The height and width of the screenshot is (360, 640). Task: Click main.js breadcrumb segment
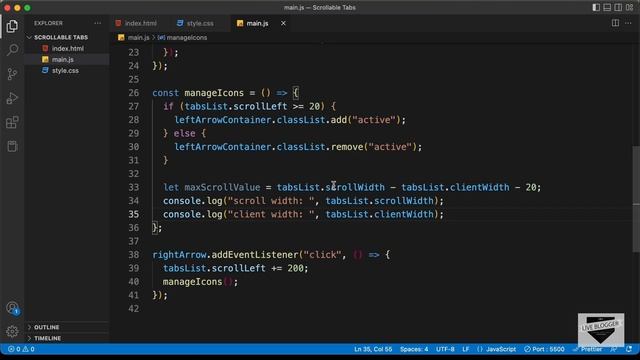pos(138,38)
